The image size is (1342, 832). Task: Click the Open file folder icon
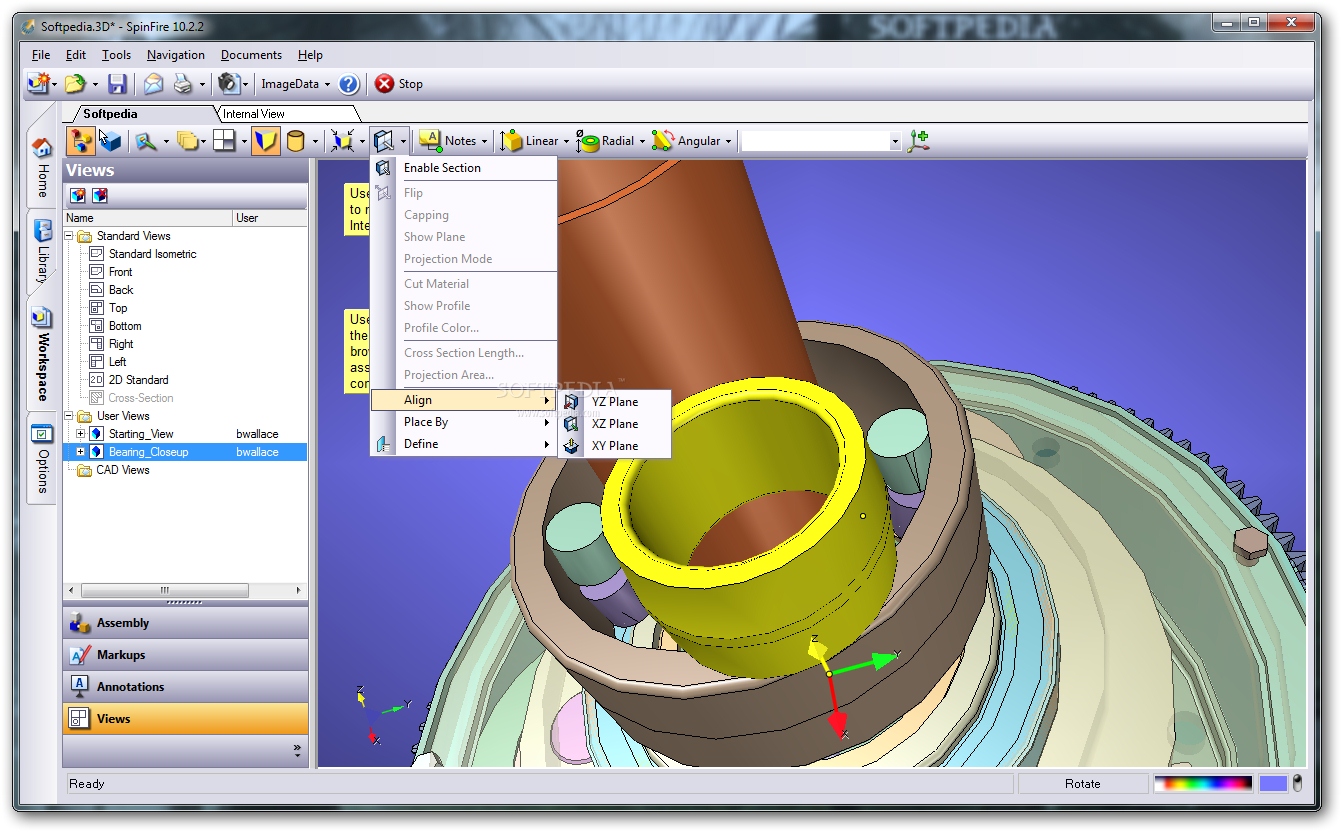(75, 84)
